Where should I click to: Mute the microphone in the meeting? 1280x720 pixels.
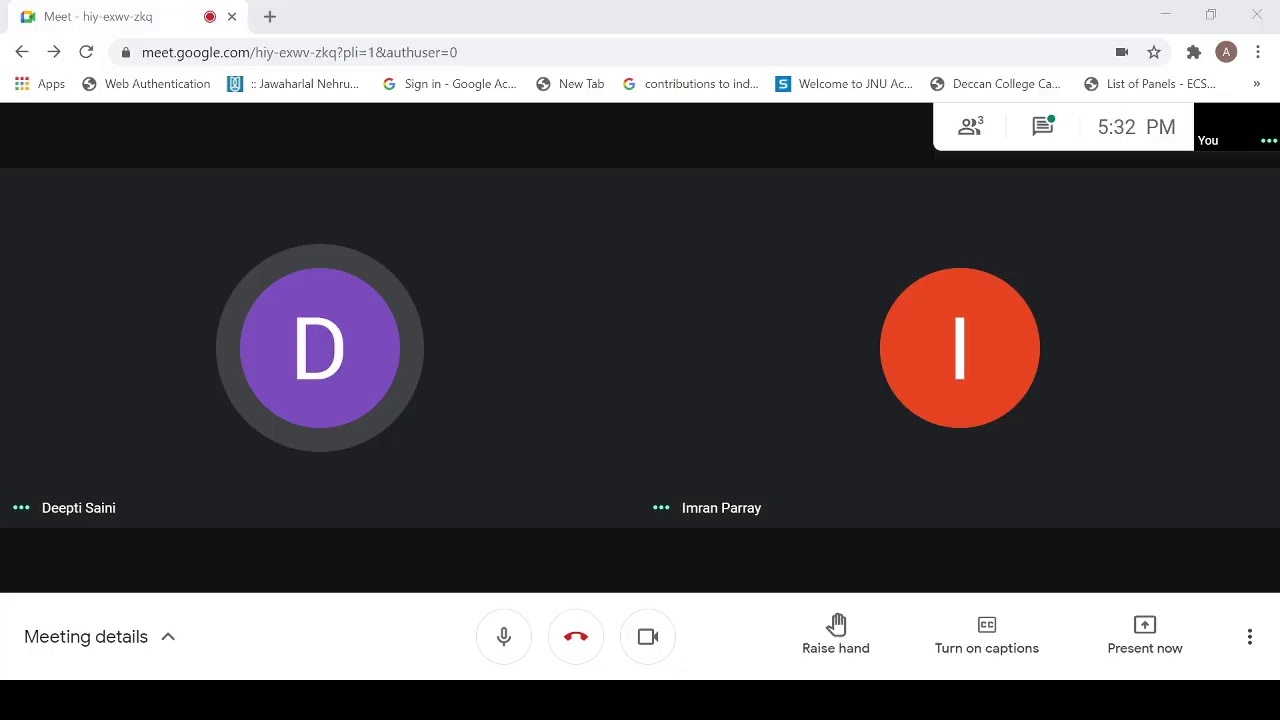[x=504, y=637]
